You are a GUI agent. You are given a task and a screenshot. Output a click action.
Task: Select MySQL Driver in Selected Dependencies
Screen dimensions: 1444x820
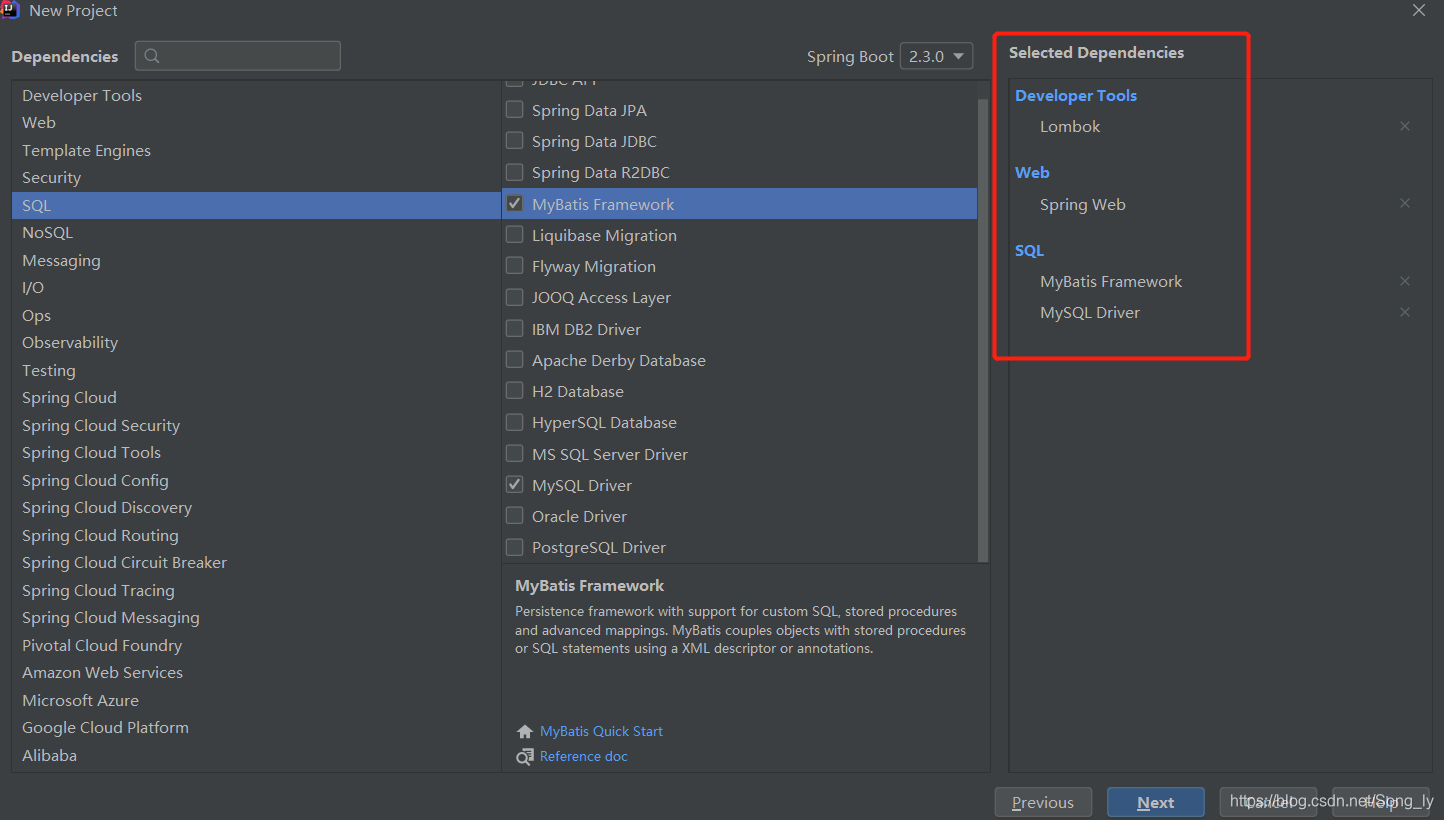pyautogui.click(x=1090, y=312)
